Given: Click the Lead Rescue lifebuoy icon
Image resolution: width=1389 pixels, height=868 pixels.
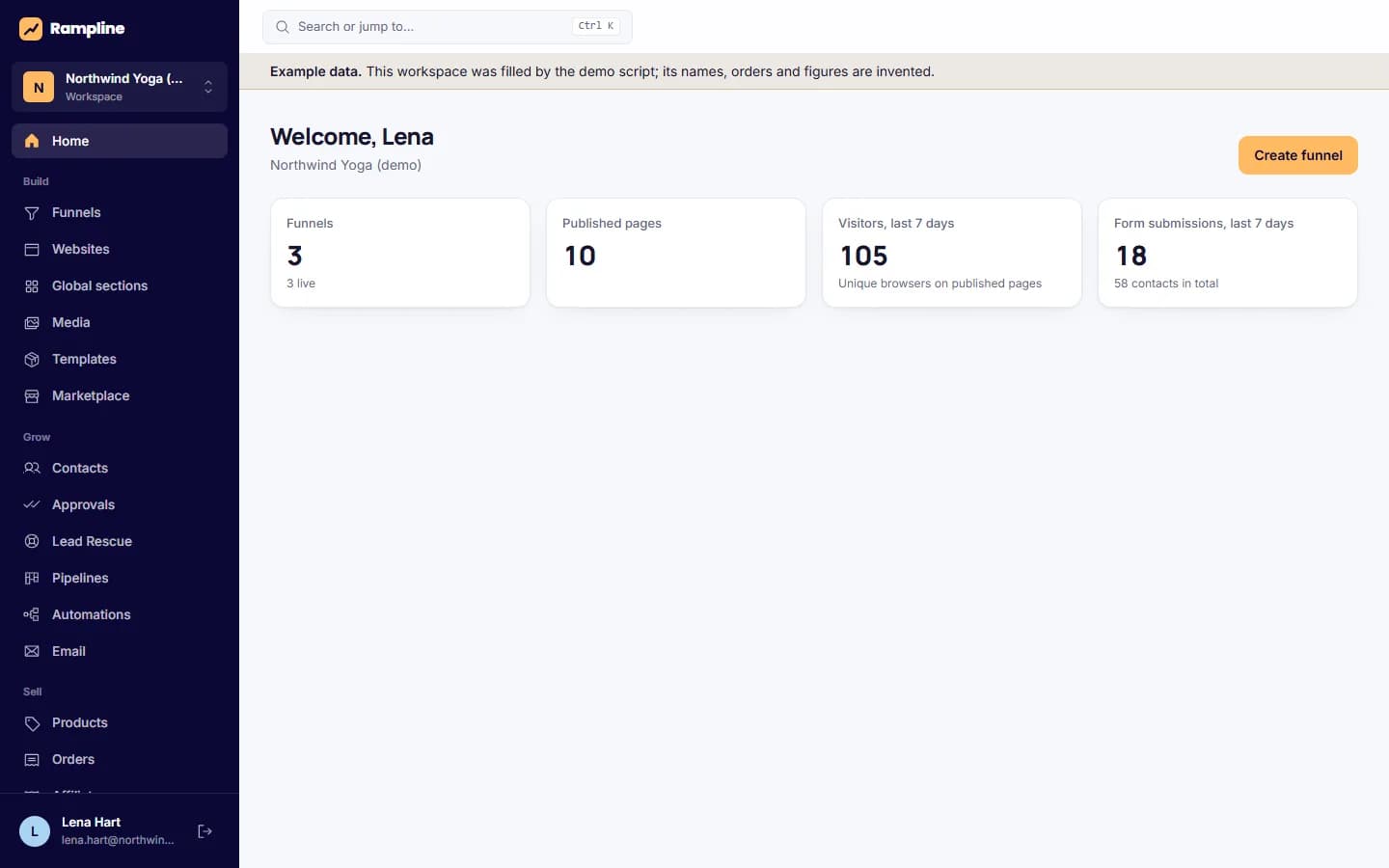Looking at the screenshot, I should click(x=32, y=541).
